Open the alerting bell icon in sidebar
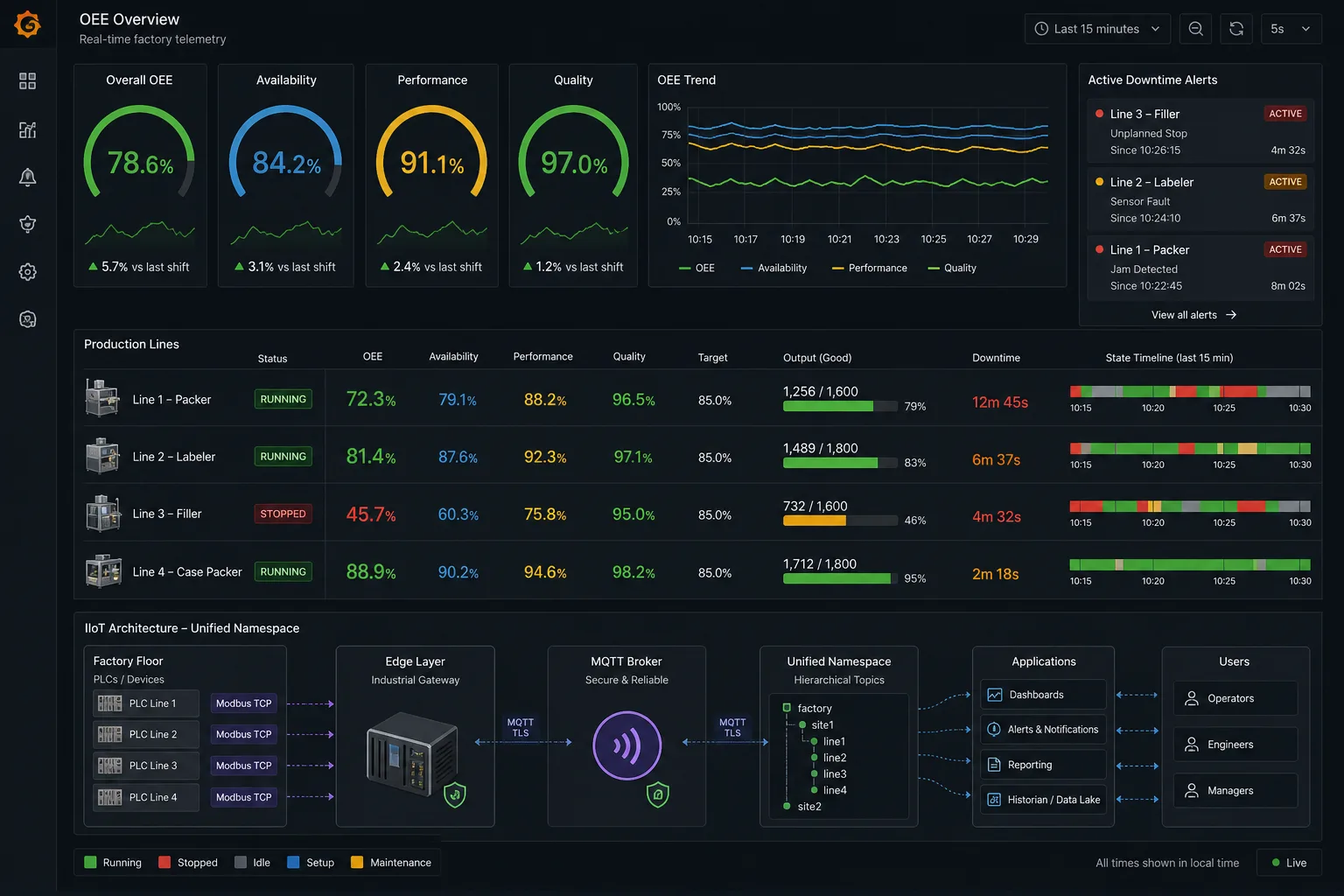Screen dimensions: 1344x896 (x=28, y=177)
